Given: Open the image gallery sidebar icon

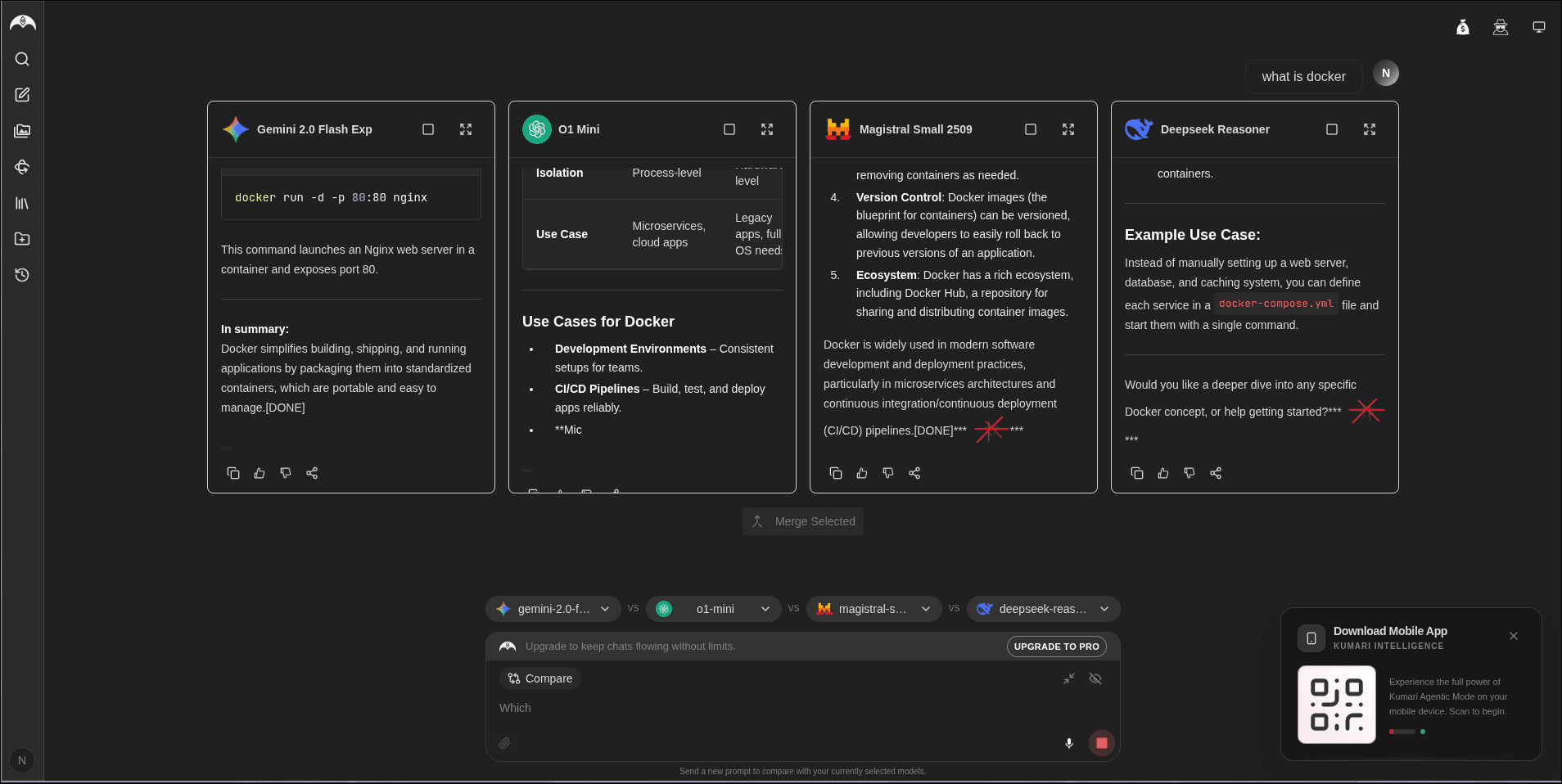Looking at the screenshot, I should (x=22, y=130).
